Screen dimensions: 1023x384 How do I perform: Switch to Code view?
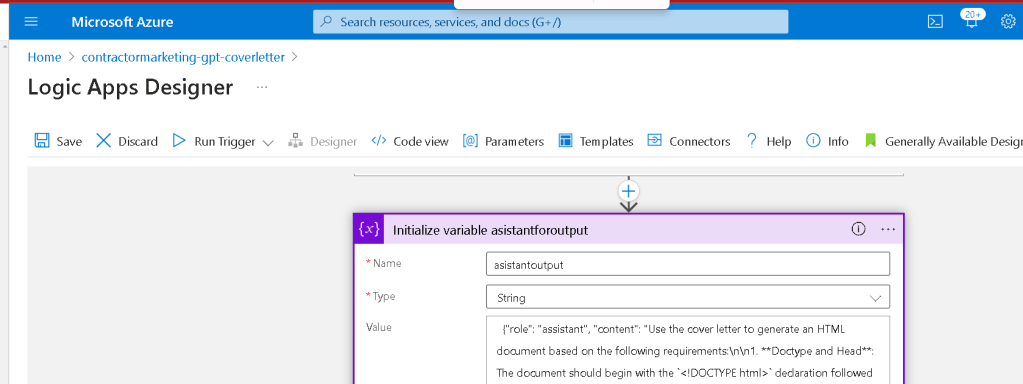pyautogui.click(x=410, y=141)
